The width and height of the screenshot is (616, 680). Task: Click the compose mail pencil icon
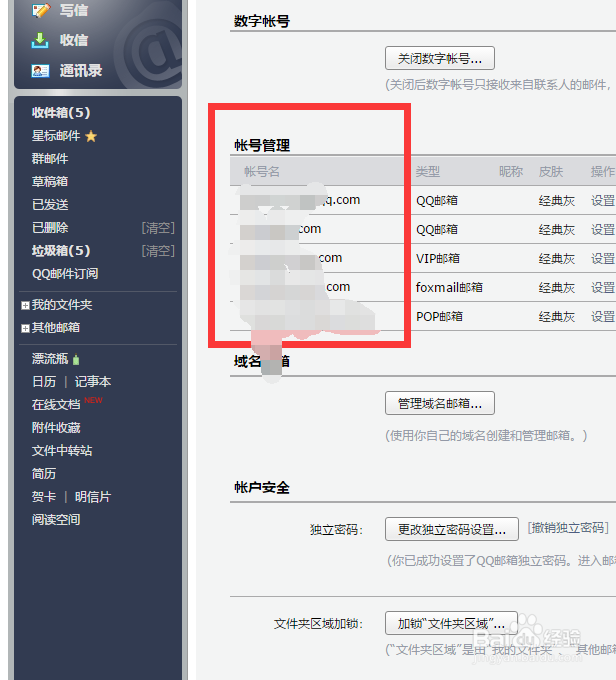(41, 10)
